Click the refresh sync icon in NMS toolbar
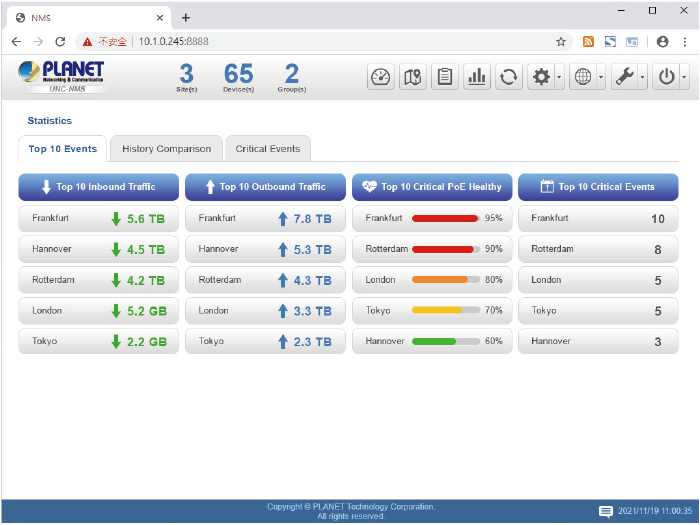 tap(509, 77)
